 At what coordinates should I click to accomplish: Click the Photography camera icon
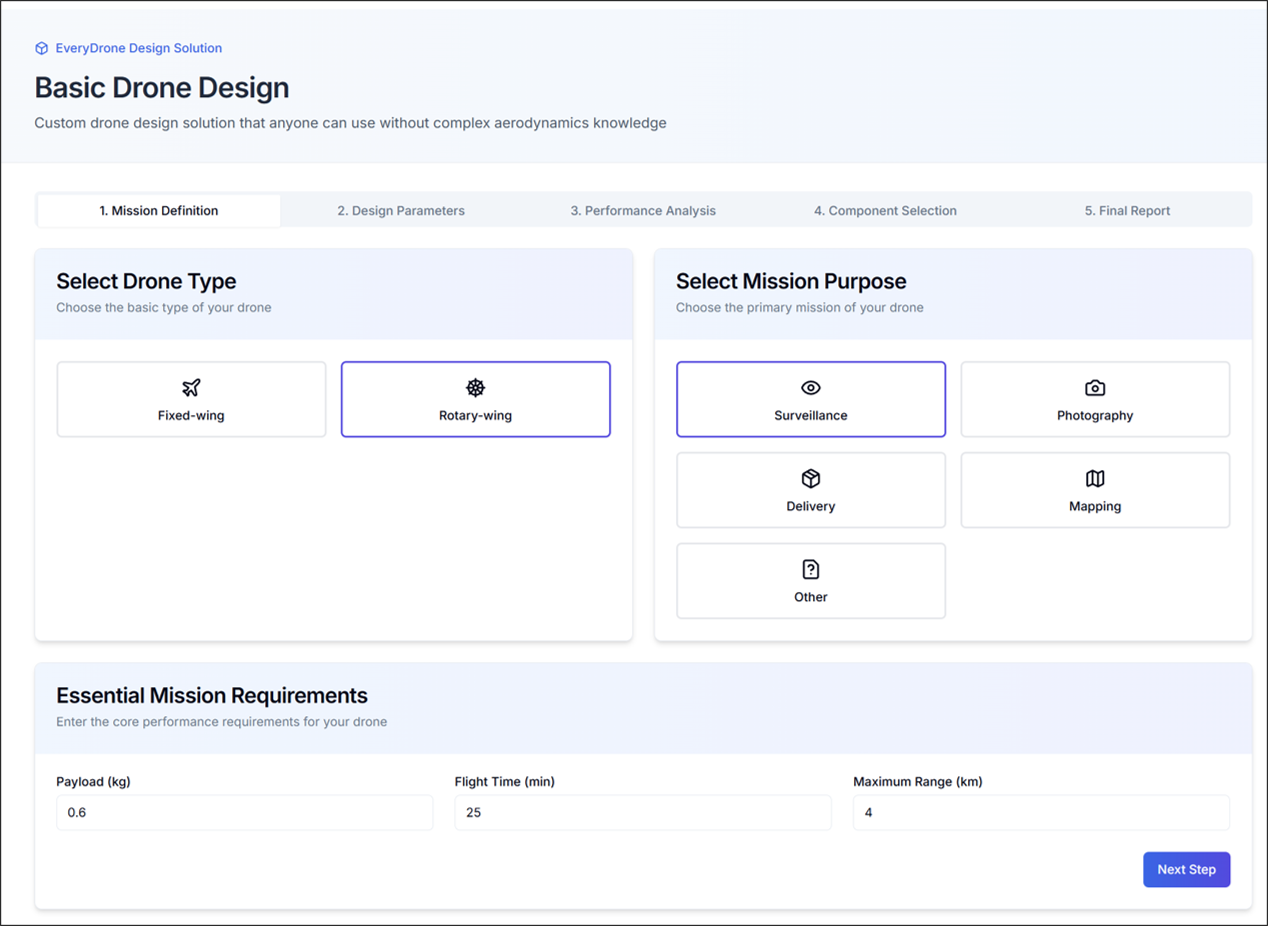pyautogui.click(x=1095, y=388)
